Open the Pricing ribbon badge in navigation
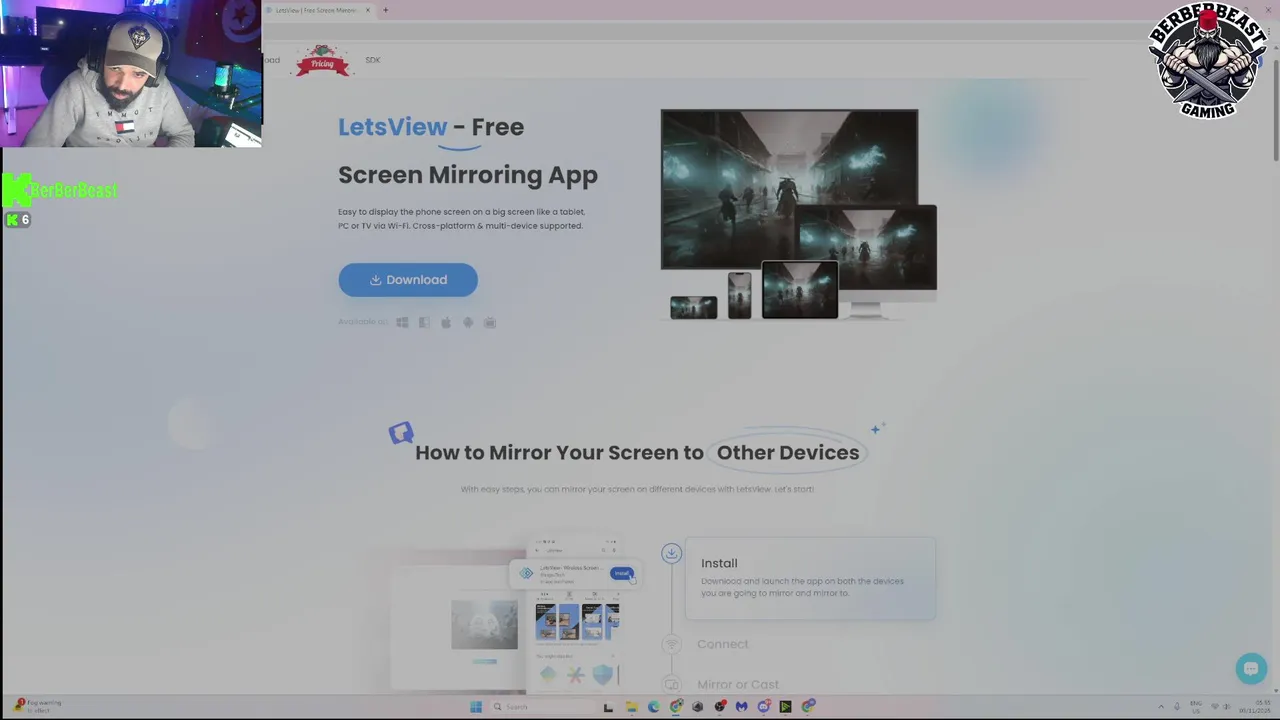This screenshot has height=720, width=1280. click(x=322, y=61)
